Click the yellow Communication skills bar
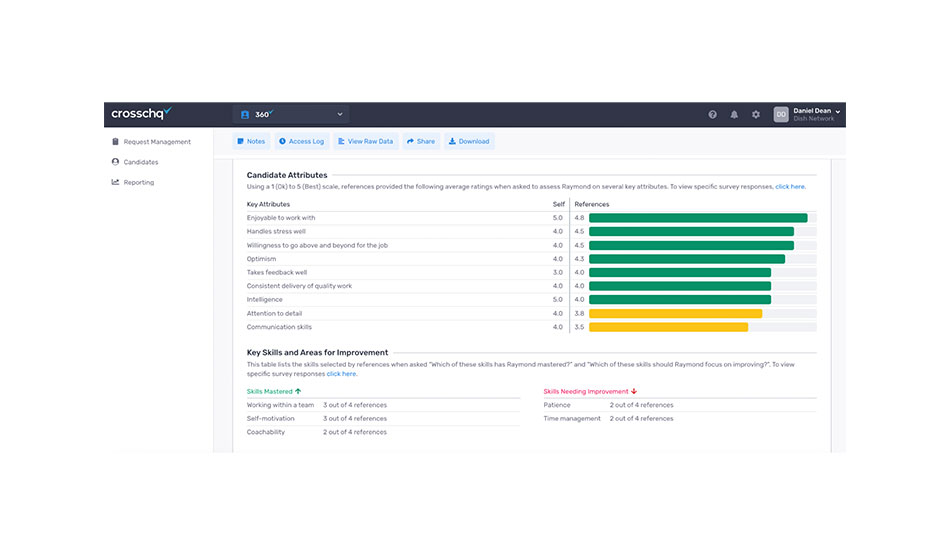The height and width of the screenshot is (555, 950). [x=668, y=327]
